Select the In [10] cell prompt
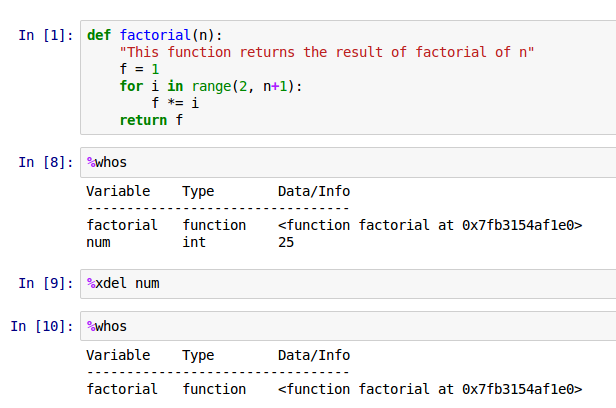The image size is (616, 408). coord(42,326)
